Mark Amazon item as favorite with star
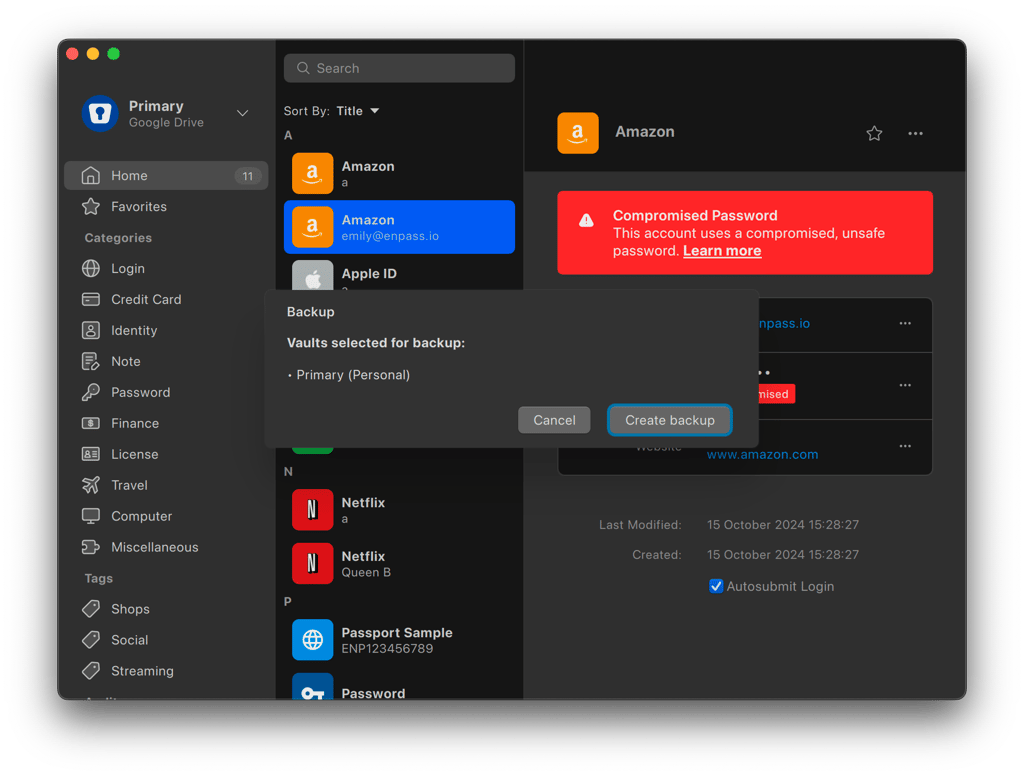 click(x=874, y=133)
